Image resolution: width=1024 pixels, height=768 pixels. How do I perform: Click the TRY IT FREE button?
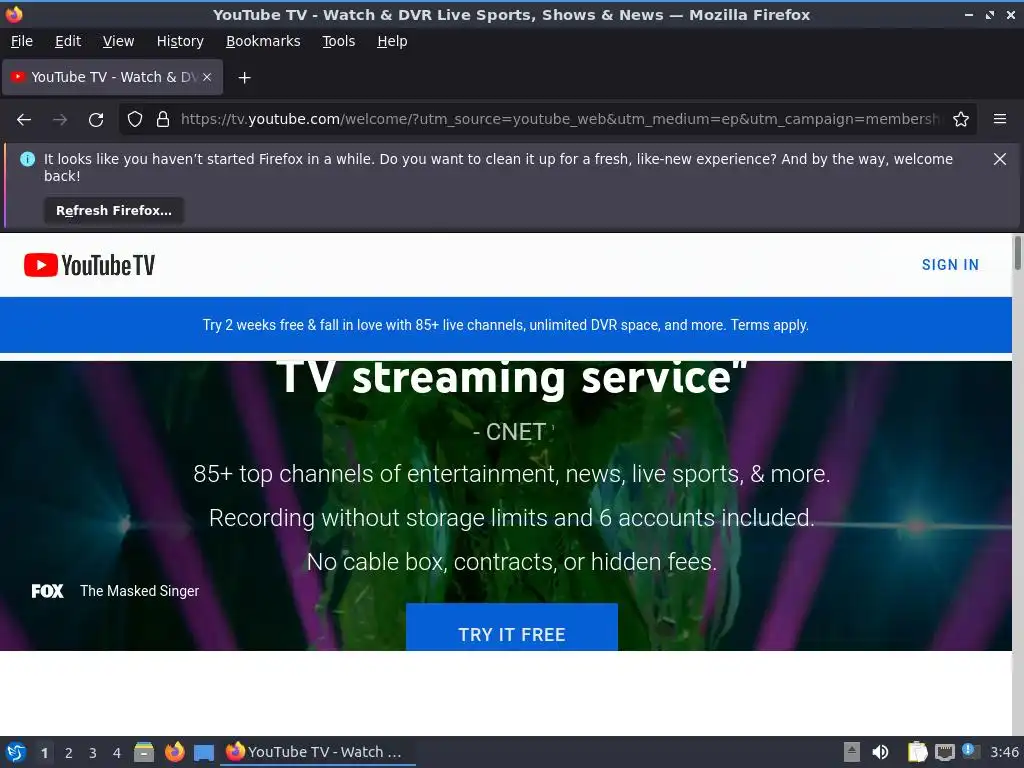click(x=511, y=627)
